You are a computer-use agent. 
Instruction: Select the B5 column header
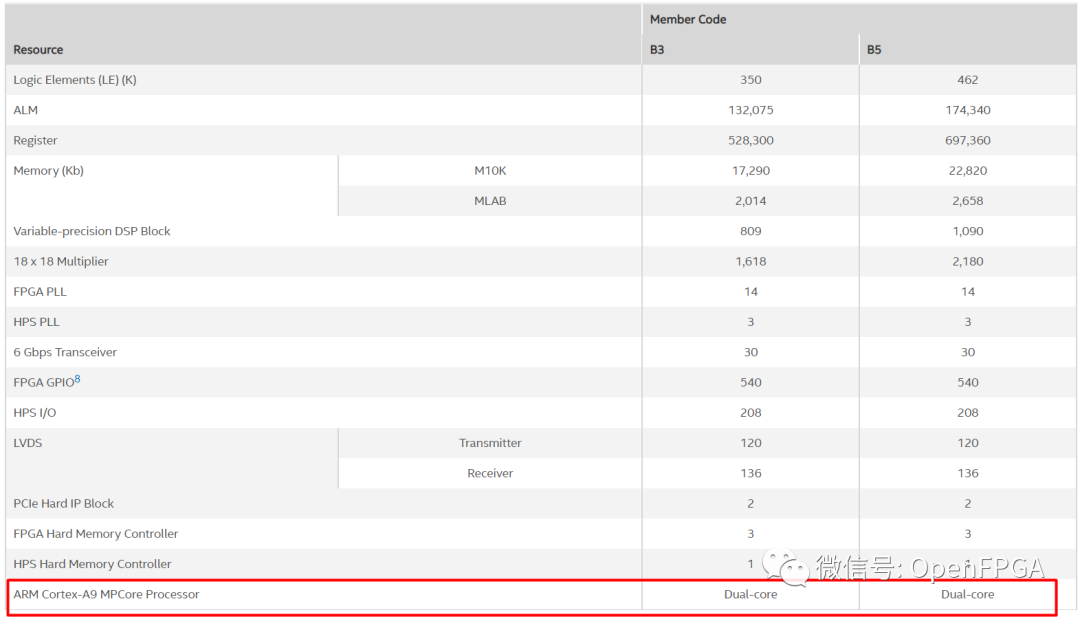pos(873,50)
